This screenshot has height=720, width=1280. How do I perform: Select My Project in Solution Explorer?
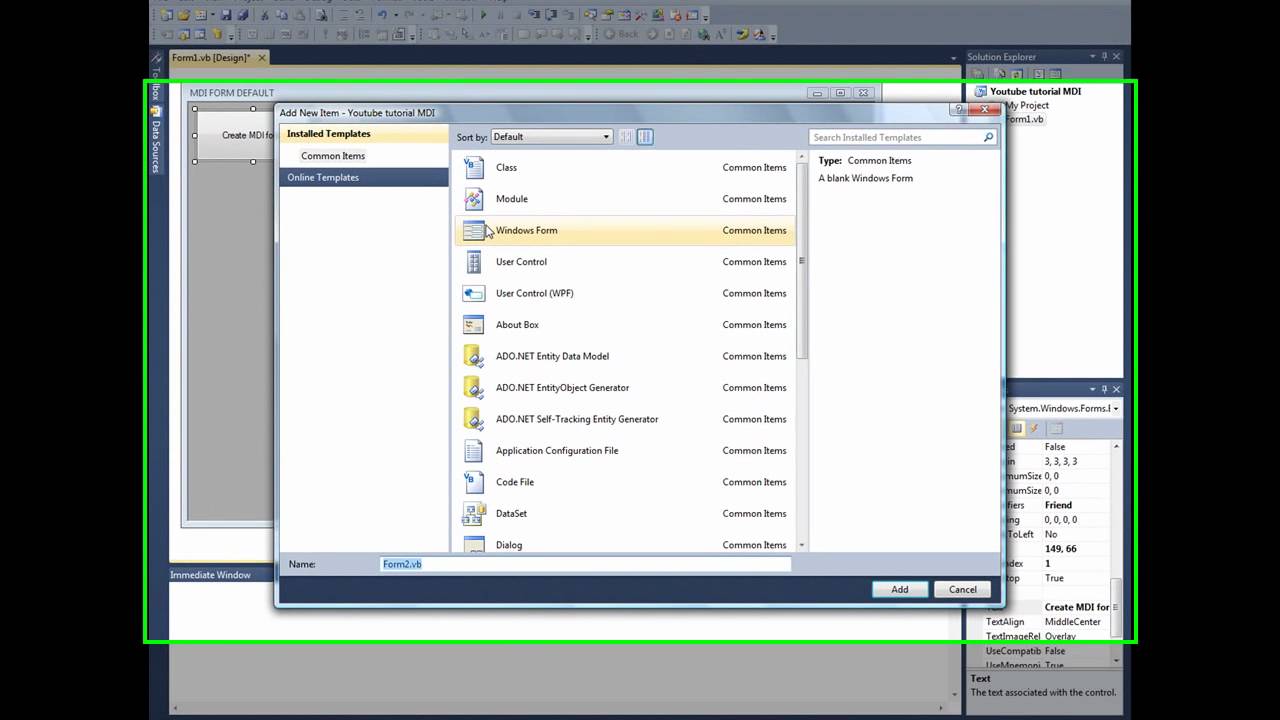[x=1027, y=105]
